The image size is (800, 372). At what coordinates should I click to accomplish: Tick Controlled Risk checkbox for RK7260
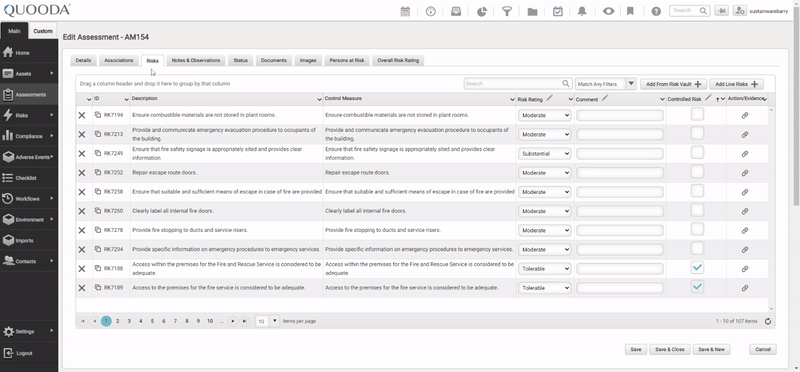tap(697, 210)
